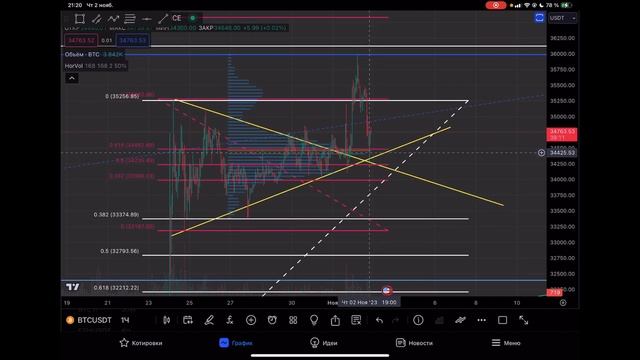Open the four-squares templates icon
This screenshot has height=360, width=640.
[293, 320]
